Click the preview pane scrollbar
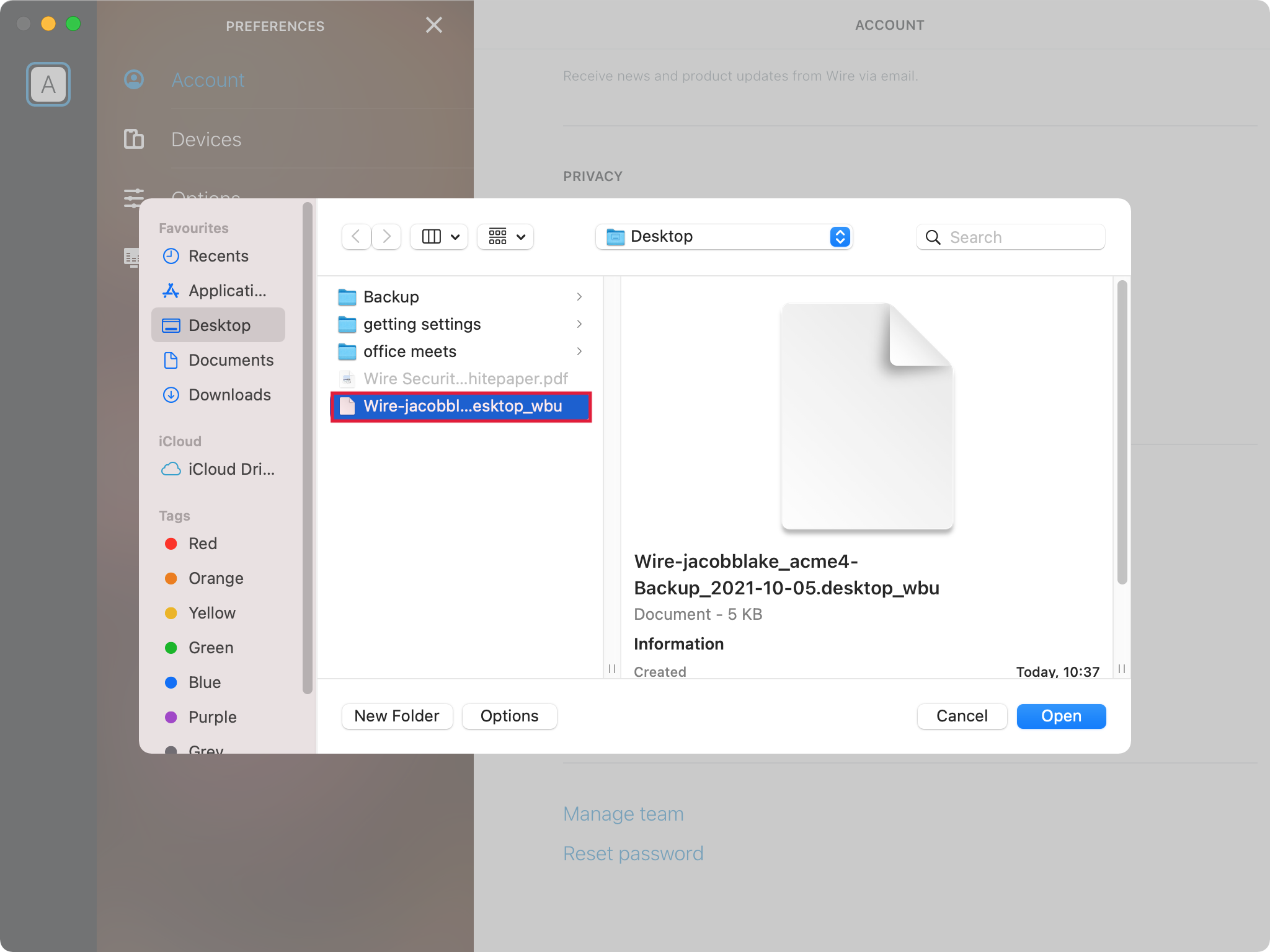Screen dimensions: 1270x952 point(1122,432)
